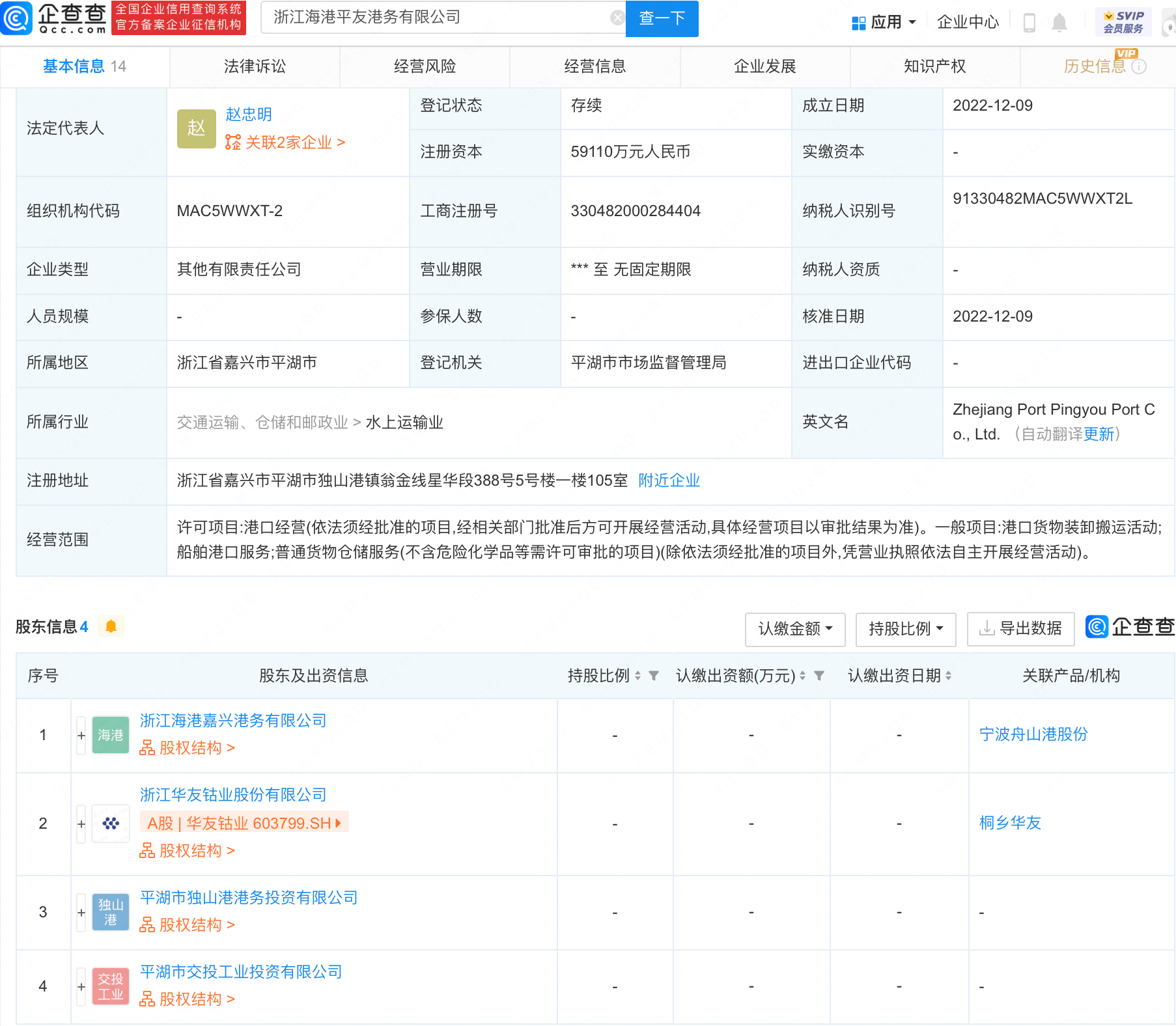Click 导出数据 export button
This screenshot has width=1176, height=1026.
coord(1020,629)
